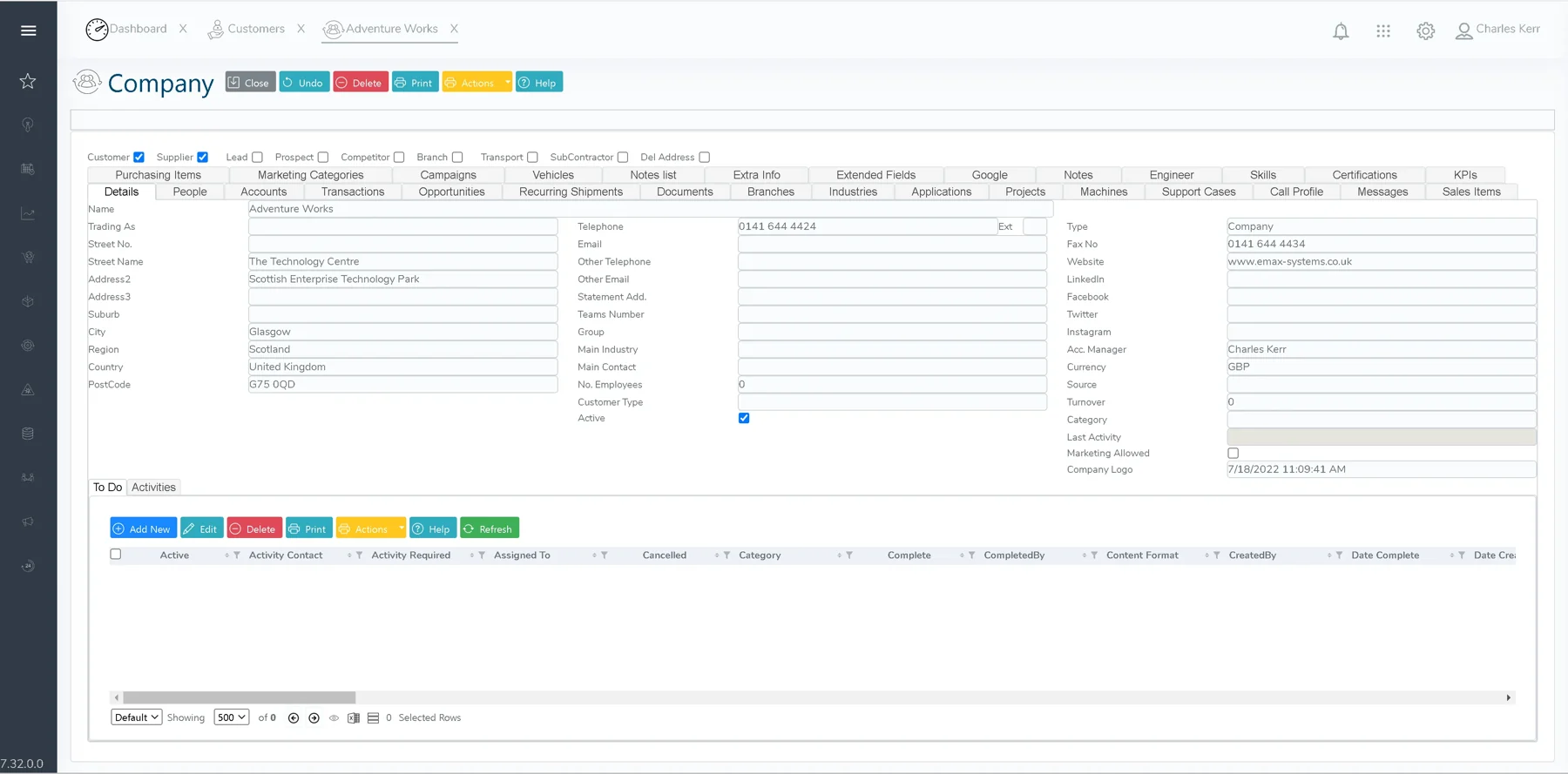Expand the To Do Actions dropdown arrow

point(401,528)
